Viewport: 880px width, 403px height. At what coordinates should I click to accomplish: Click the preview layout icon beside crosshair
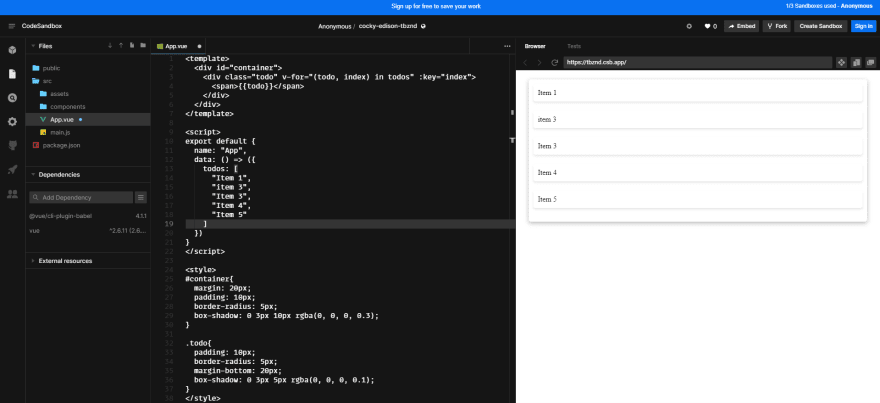coord(856,62)
